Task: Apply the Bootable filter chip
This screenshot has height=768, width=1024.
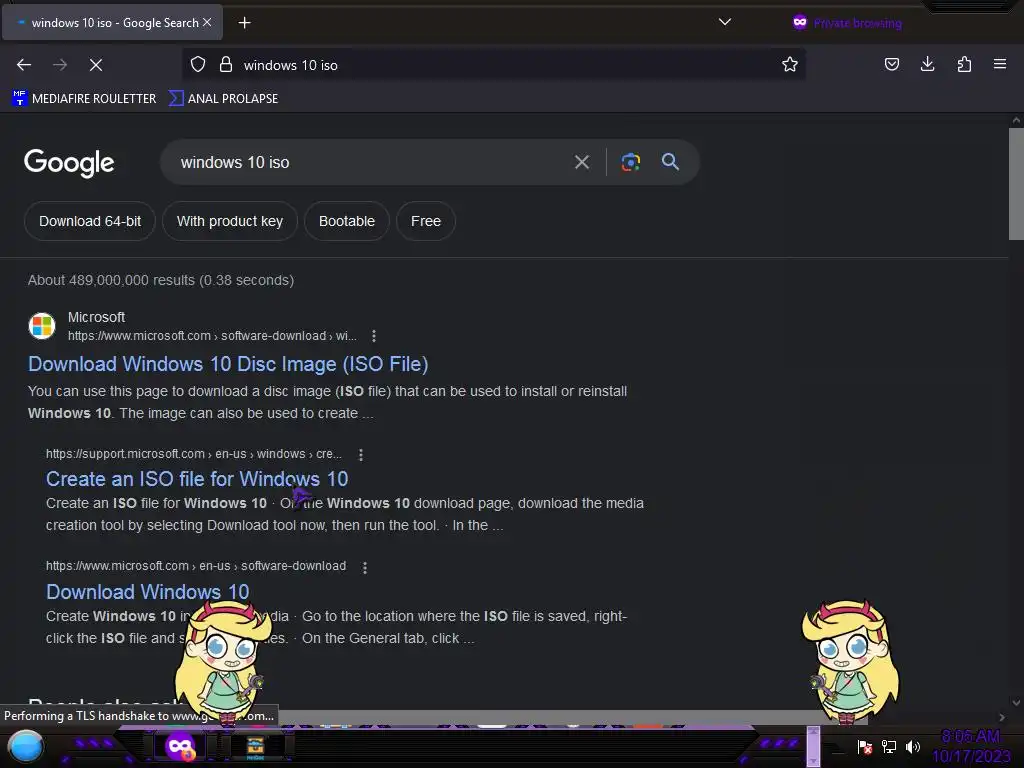Action: [x=347, y=221]
